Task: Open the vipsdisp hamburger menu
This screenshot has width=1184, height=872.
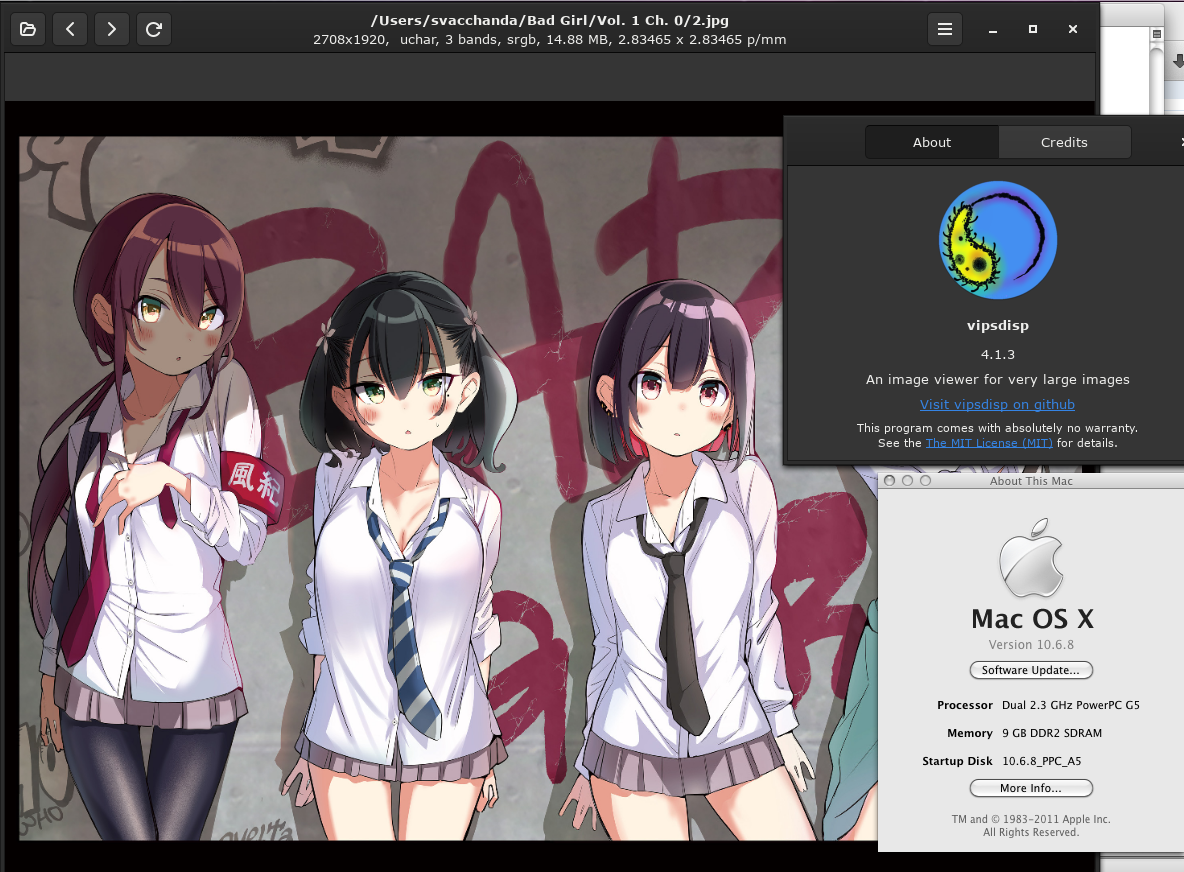Action: tap(945, 29)
